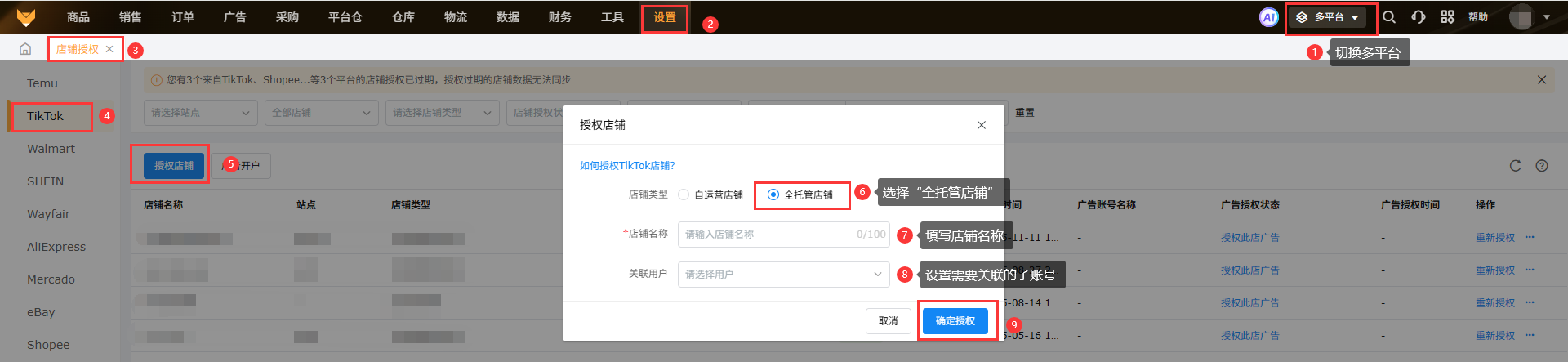Open the apps grid icon

1447,17
